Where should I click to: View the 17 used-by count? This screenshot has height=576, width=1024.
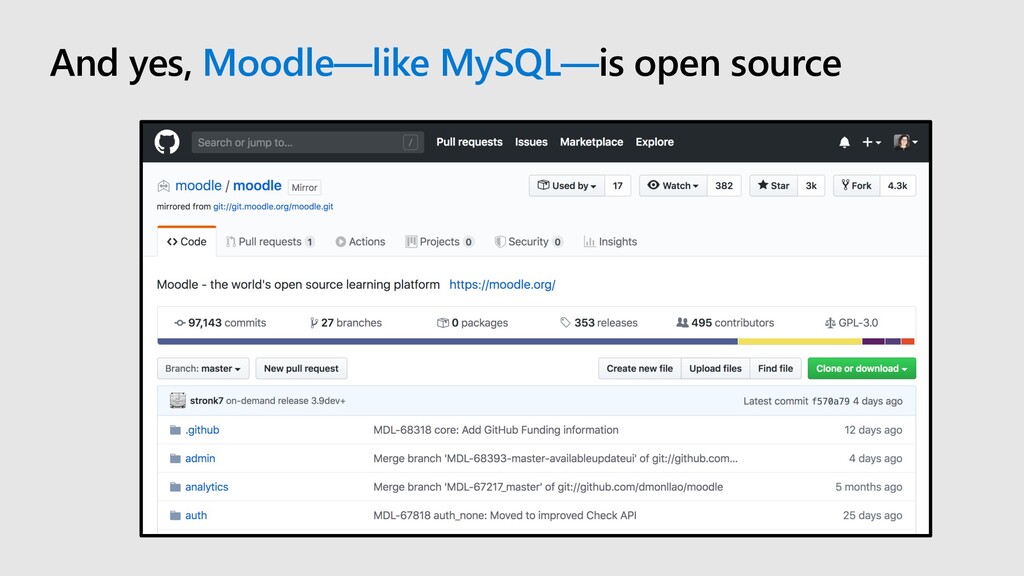pyautogui.click(x=618, y=185)
